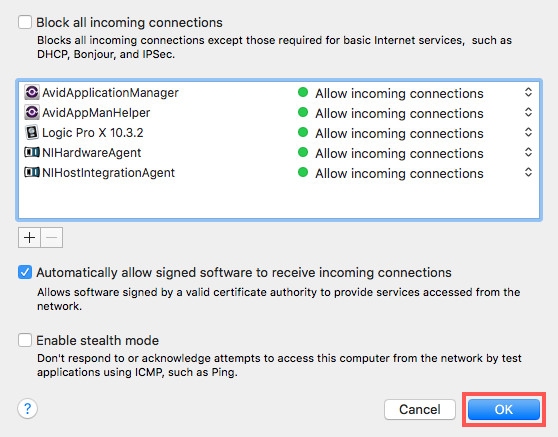Click the AvidAppManHelper app icon
The height and width of the screenshot is (437, 558).
click(x=32, y=112)
